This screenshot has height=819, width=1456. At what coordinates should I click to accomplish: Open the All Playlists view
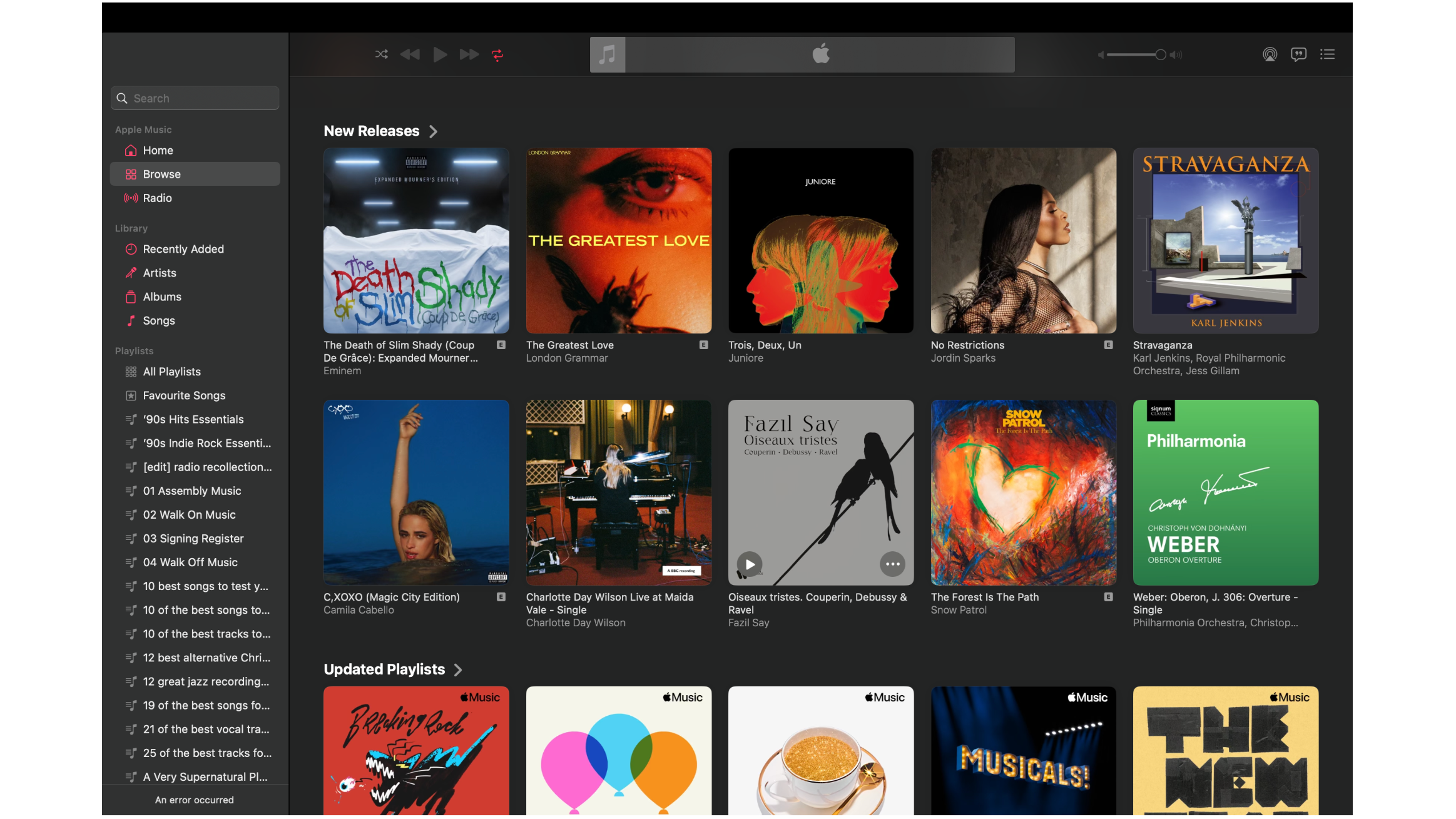[171, 371]
